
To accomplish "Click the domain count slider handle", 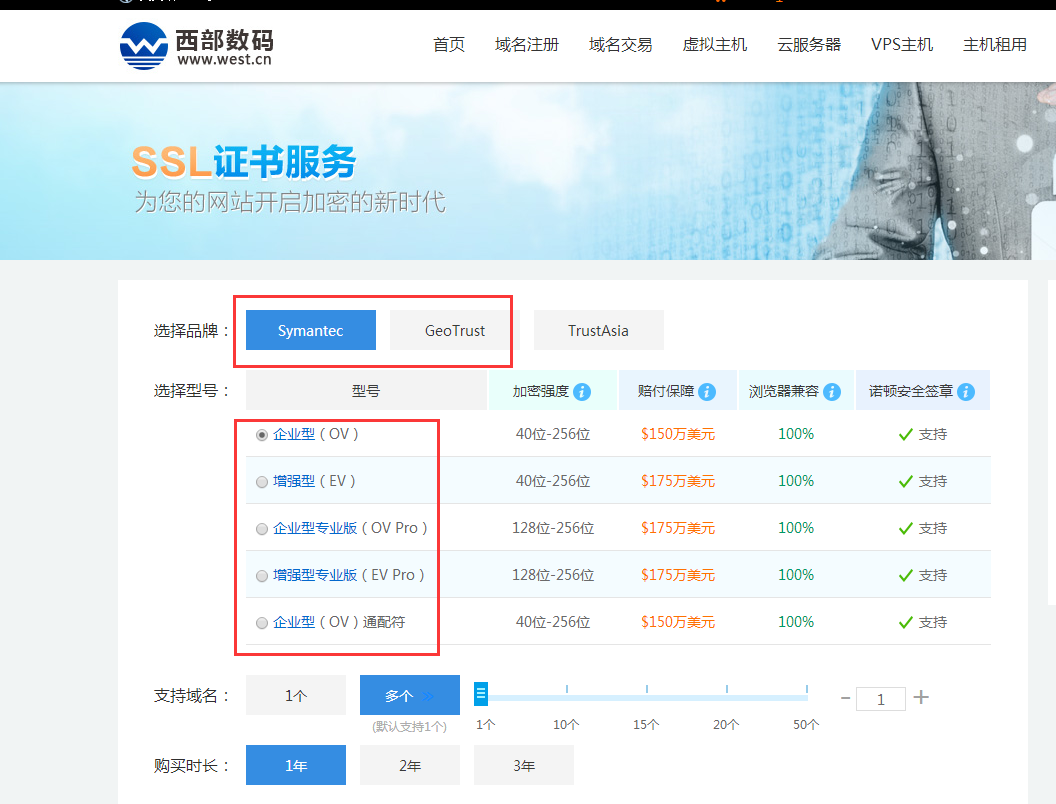I will point(481,694).
